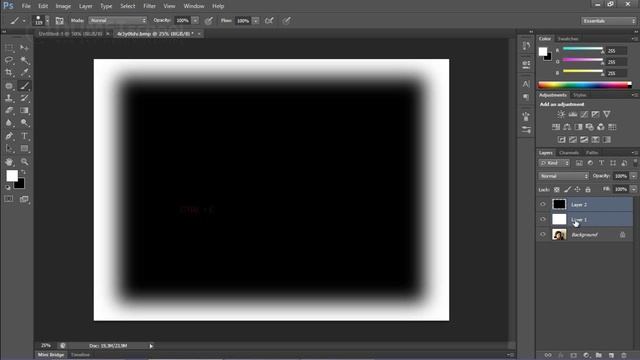Switch to the Channels tab
The width and height of the screenshot is (640, 360).
[569, 153]
